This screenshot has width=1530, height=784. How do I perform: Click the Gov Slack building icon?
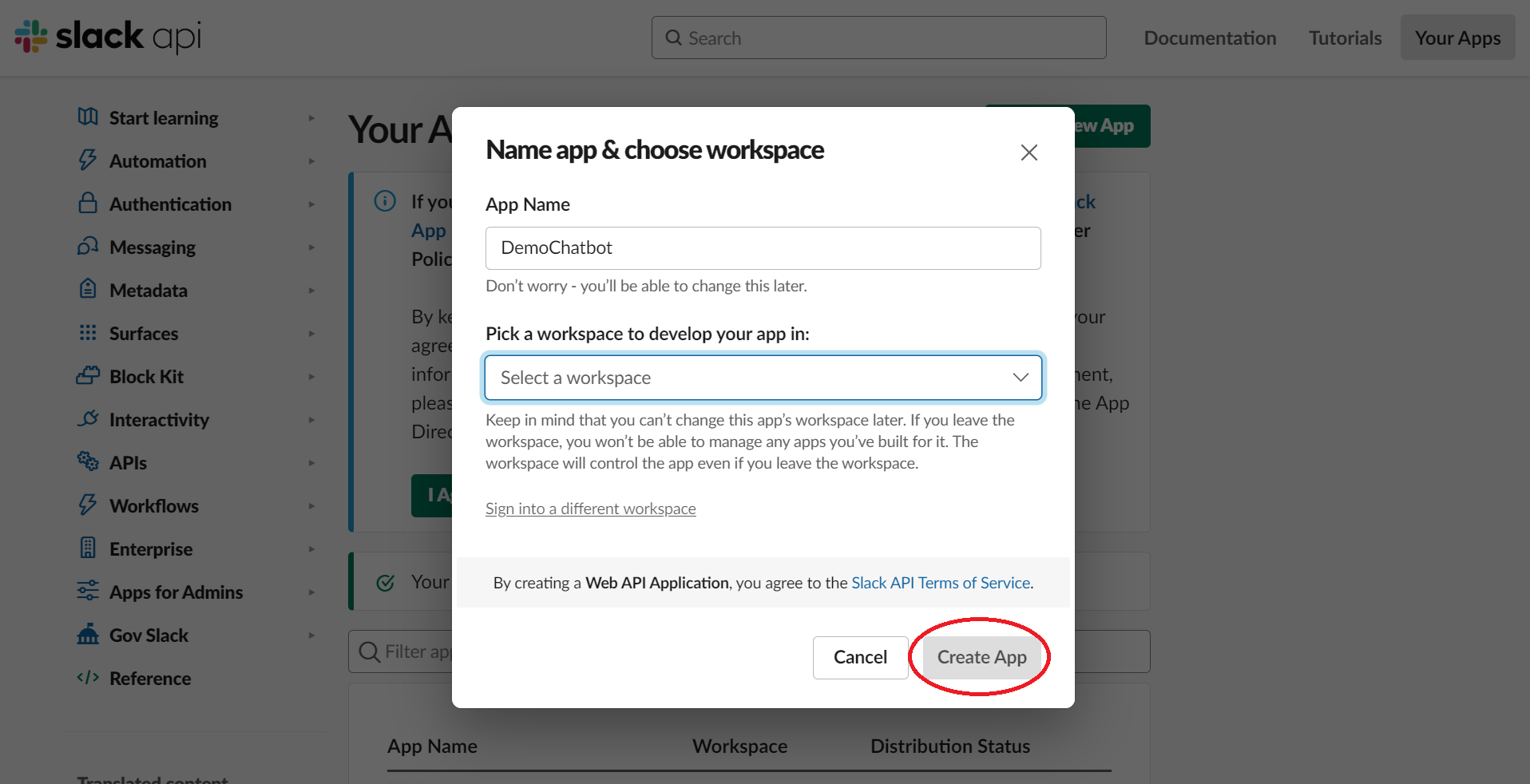88,635
